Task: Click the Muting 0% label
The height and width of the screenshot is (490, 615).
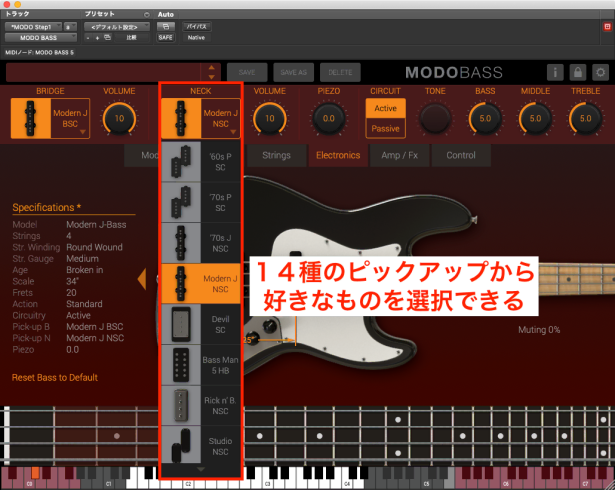Action: tap(539, 330)
